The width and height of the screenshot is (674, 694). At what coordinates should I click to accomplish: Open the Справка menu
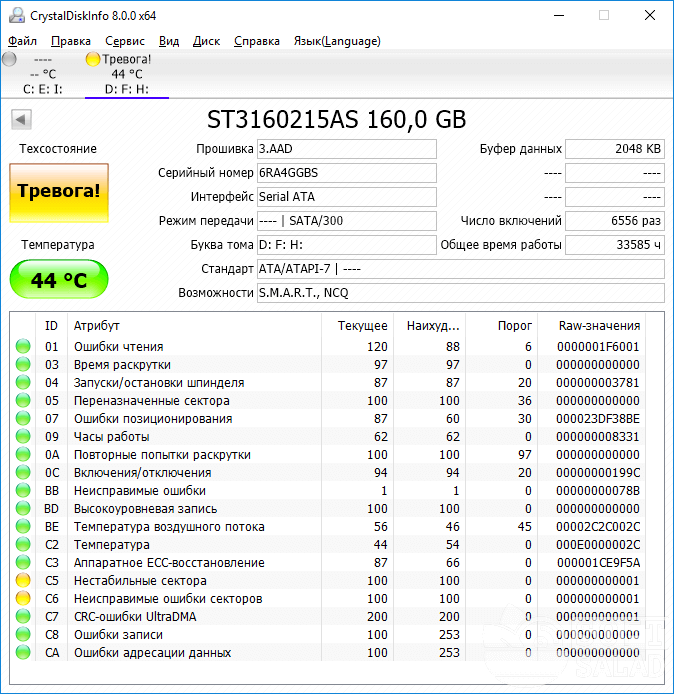pos(257,41)
